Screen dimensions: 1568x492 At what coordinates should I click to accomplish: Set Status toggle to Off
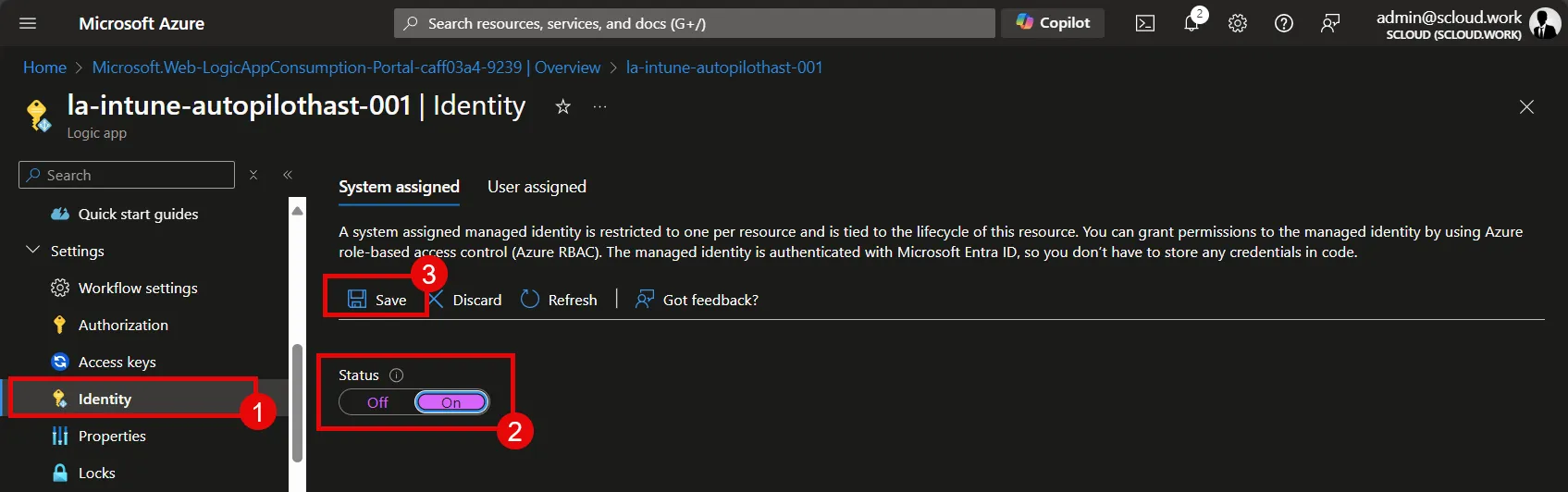click(x=377, y=402)
